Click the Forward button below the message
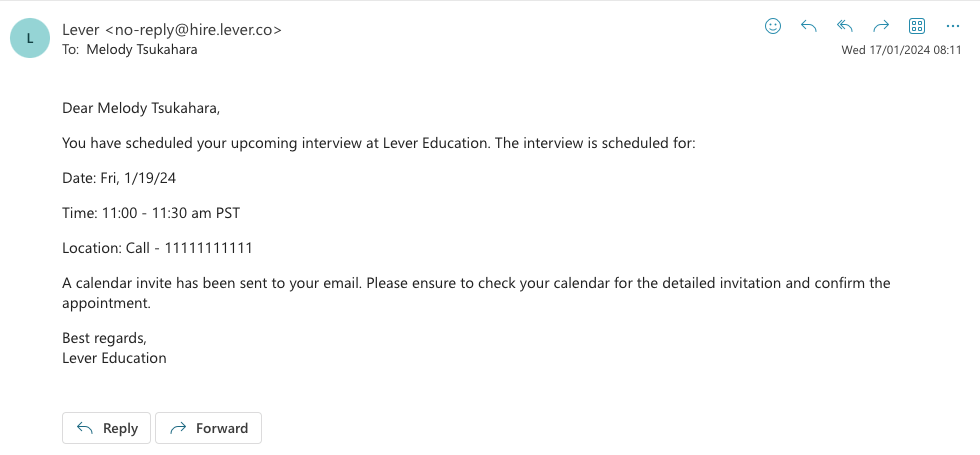 208,428
